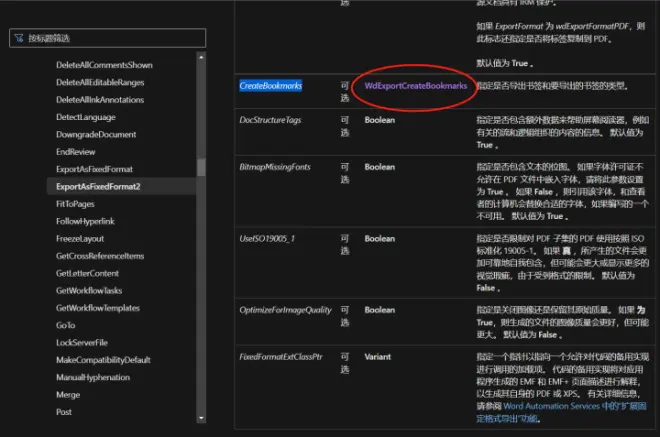
Task: Click the sidebar scrollbar down arrow
Action: (x=201, y=418)
